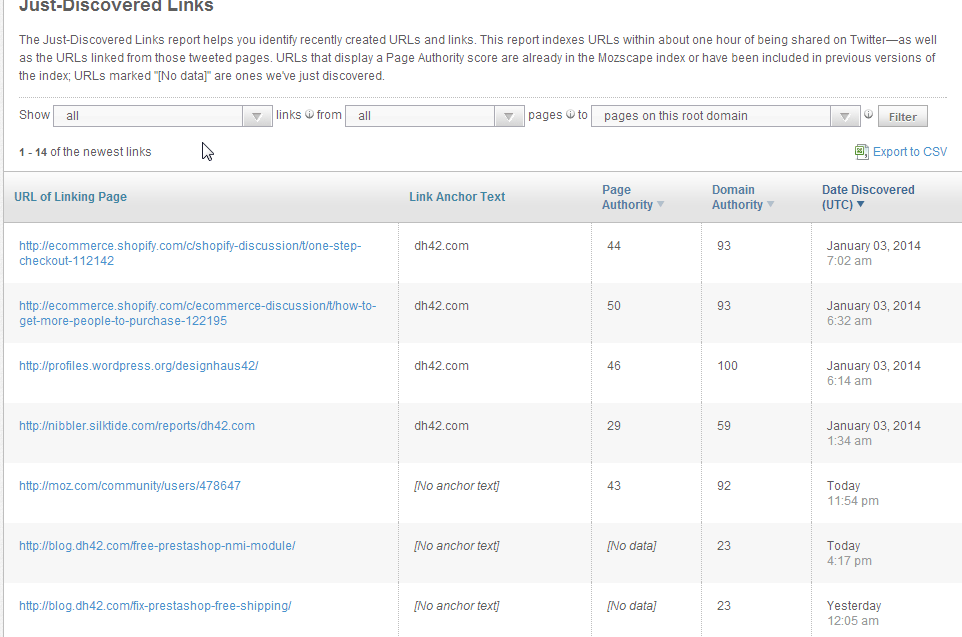The image size is (962, 637).
Task: Click [No data] in free-prestashop-nmi-module row
Action: [631, 546]
